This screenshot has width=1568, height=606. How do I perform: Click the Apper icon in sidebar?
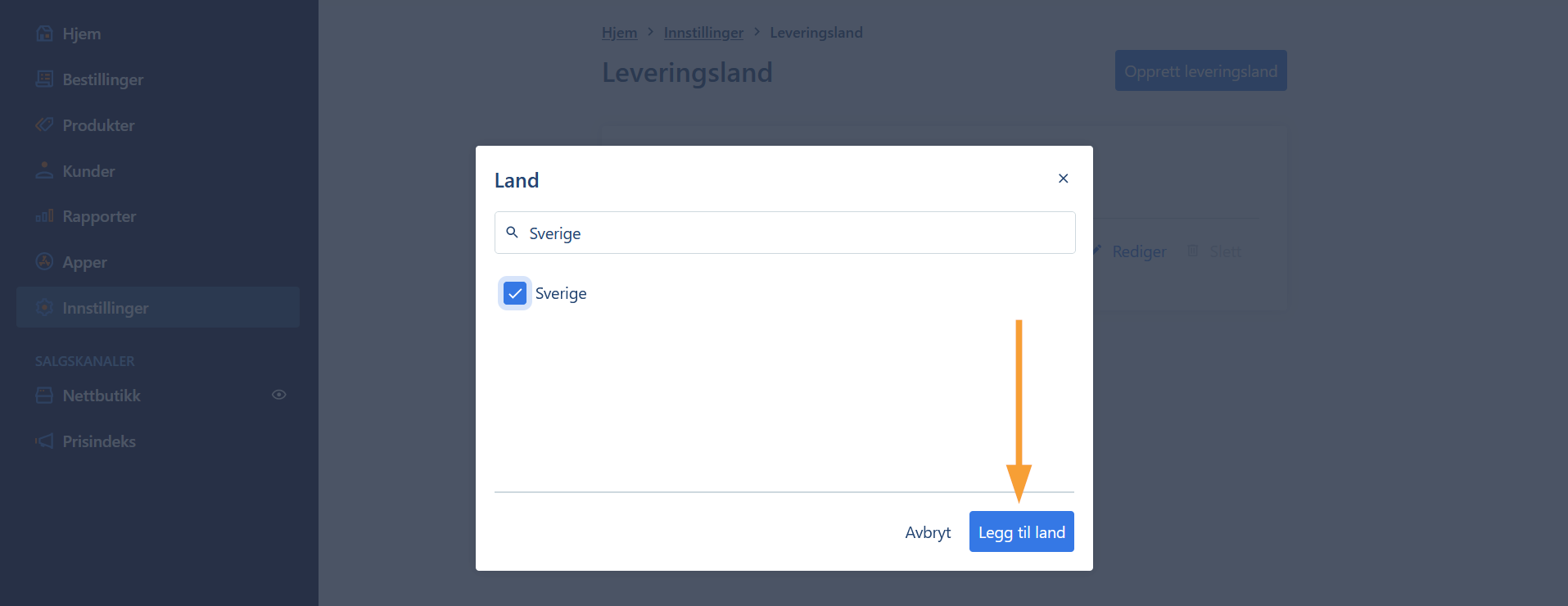tap(44, 262)
